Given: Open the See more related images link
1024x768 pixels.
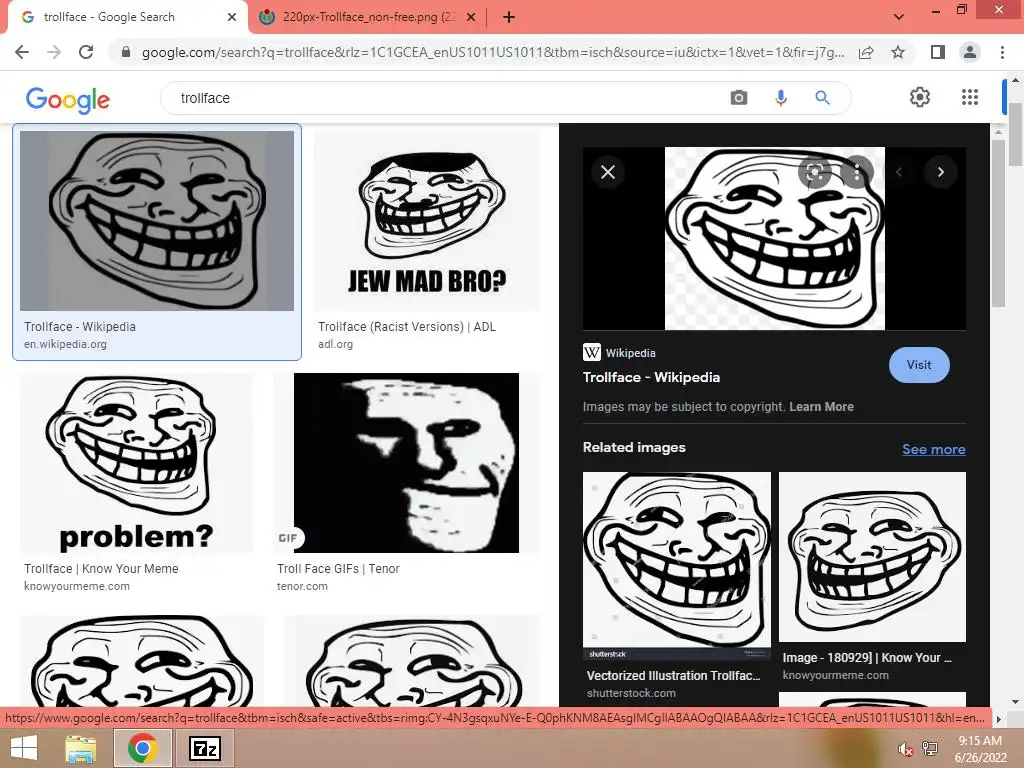Looking at the screenshot, I should pos(934,449).
